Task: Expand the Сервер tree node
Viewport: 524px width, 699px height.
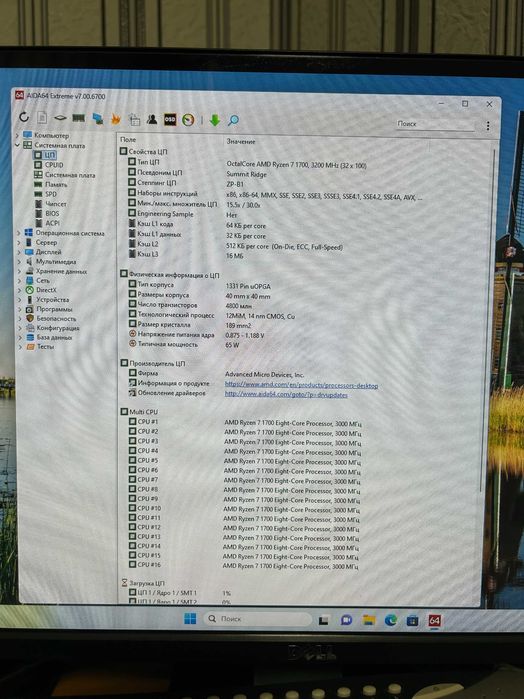Action: 19,243
